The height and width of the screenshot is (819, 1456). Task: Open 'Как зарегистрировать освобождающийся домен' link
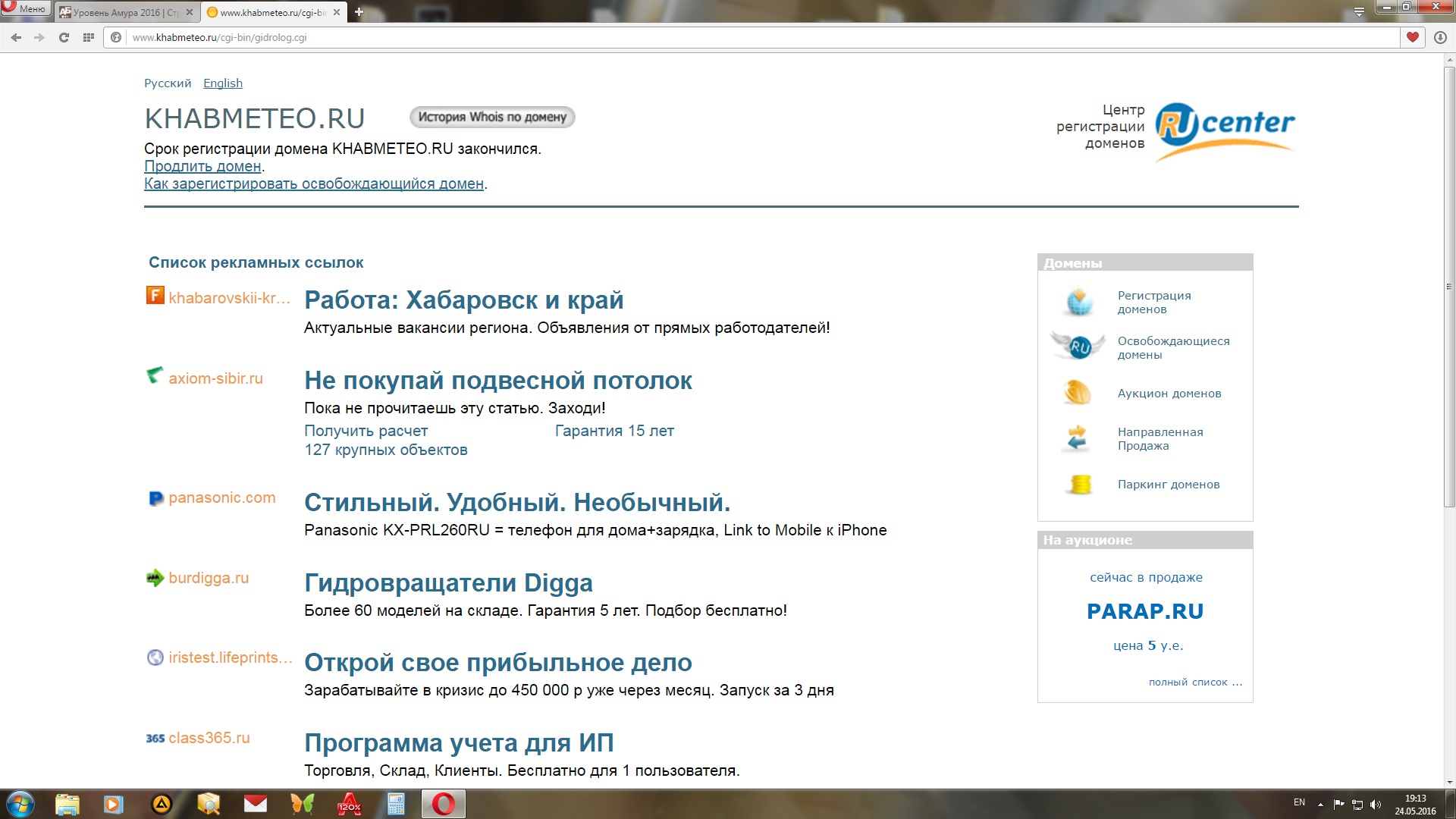(x=314, y=184)
